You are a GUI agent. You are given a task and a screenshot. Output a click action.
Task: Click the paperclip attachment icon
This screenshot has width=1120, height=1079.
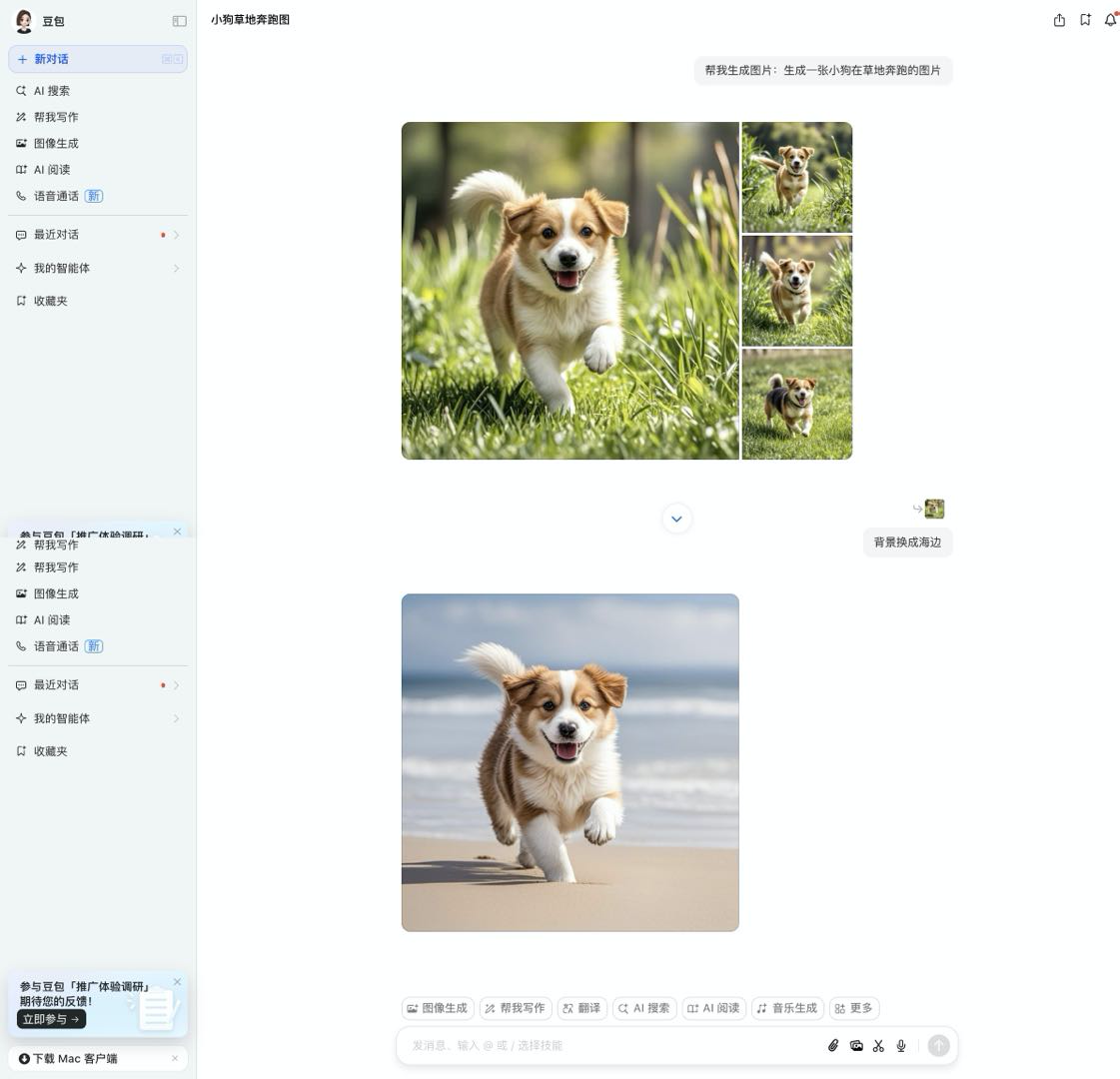pos(833,1046)
